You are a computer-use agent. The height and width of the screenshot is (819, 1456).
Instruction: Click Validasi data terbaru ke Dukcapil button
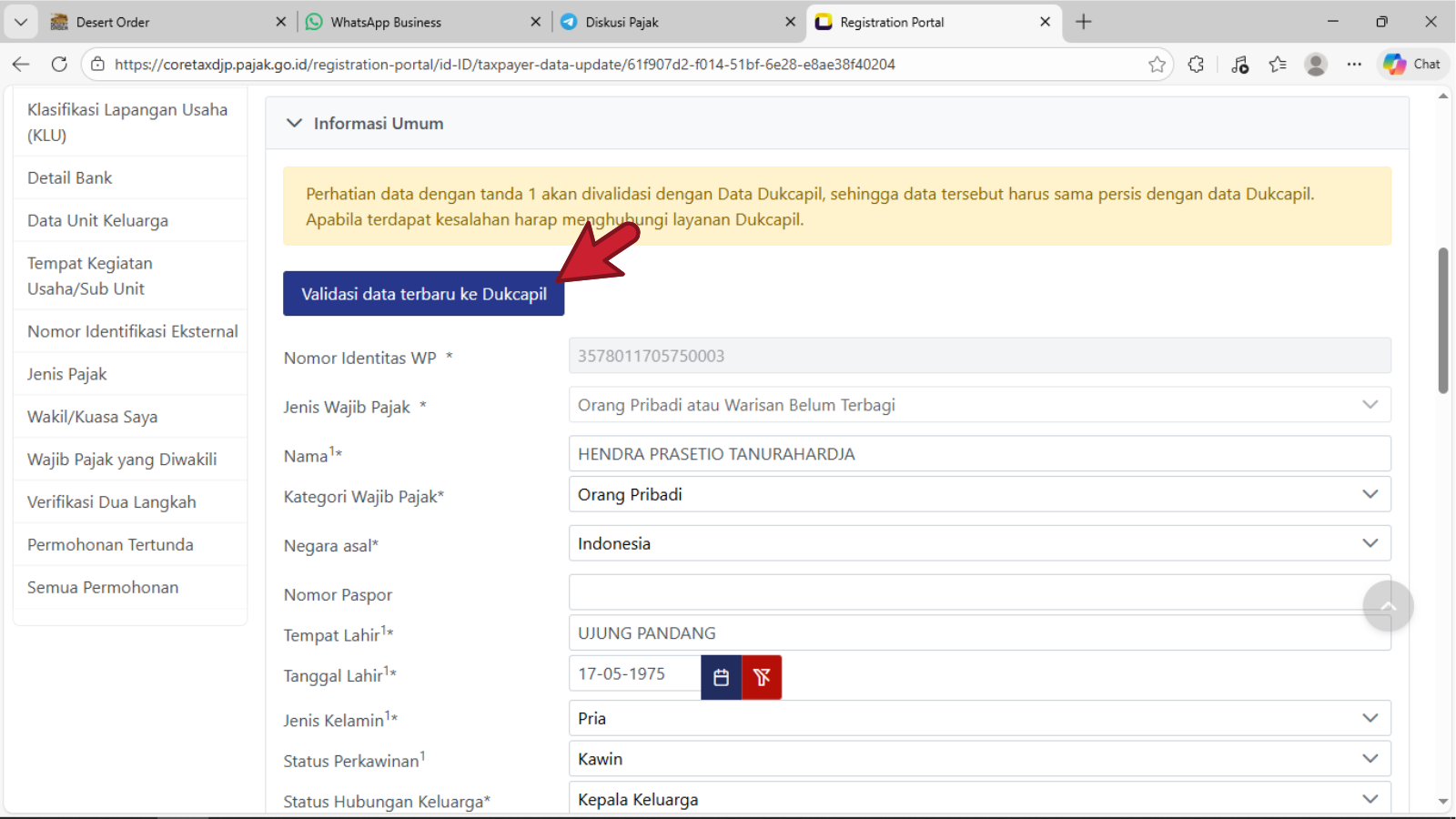click(423, 294)
